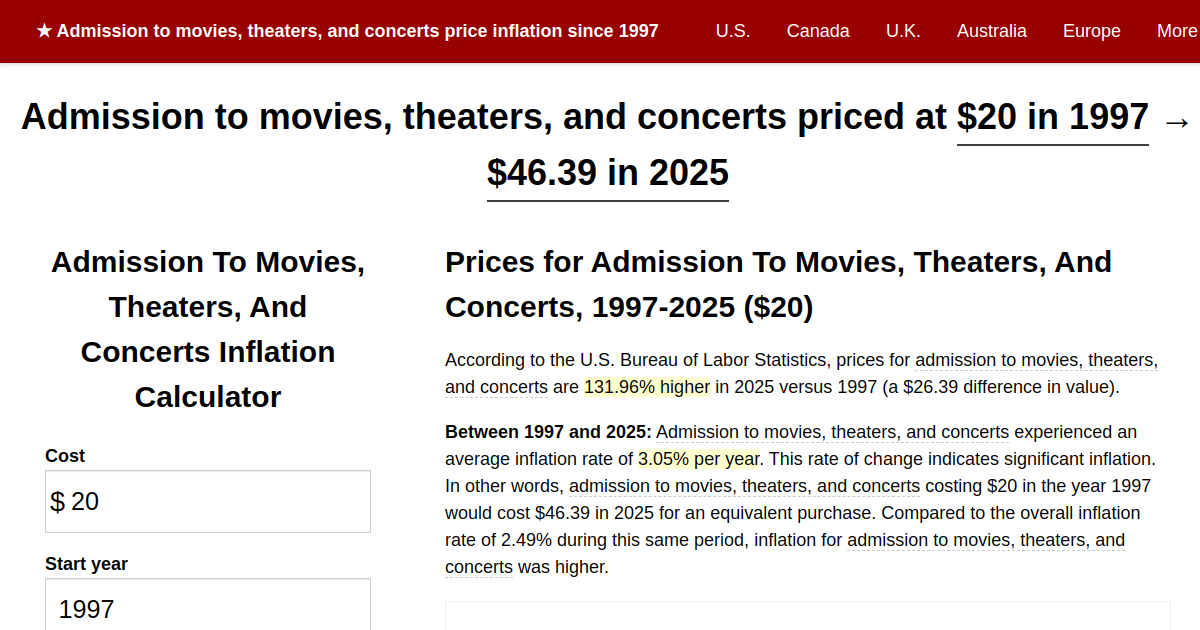Open the U.S. navigation menu item

pos(733,31)
